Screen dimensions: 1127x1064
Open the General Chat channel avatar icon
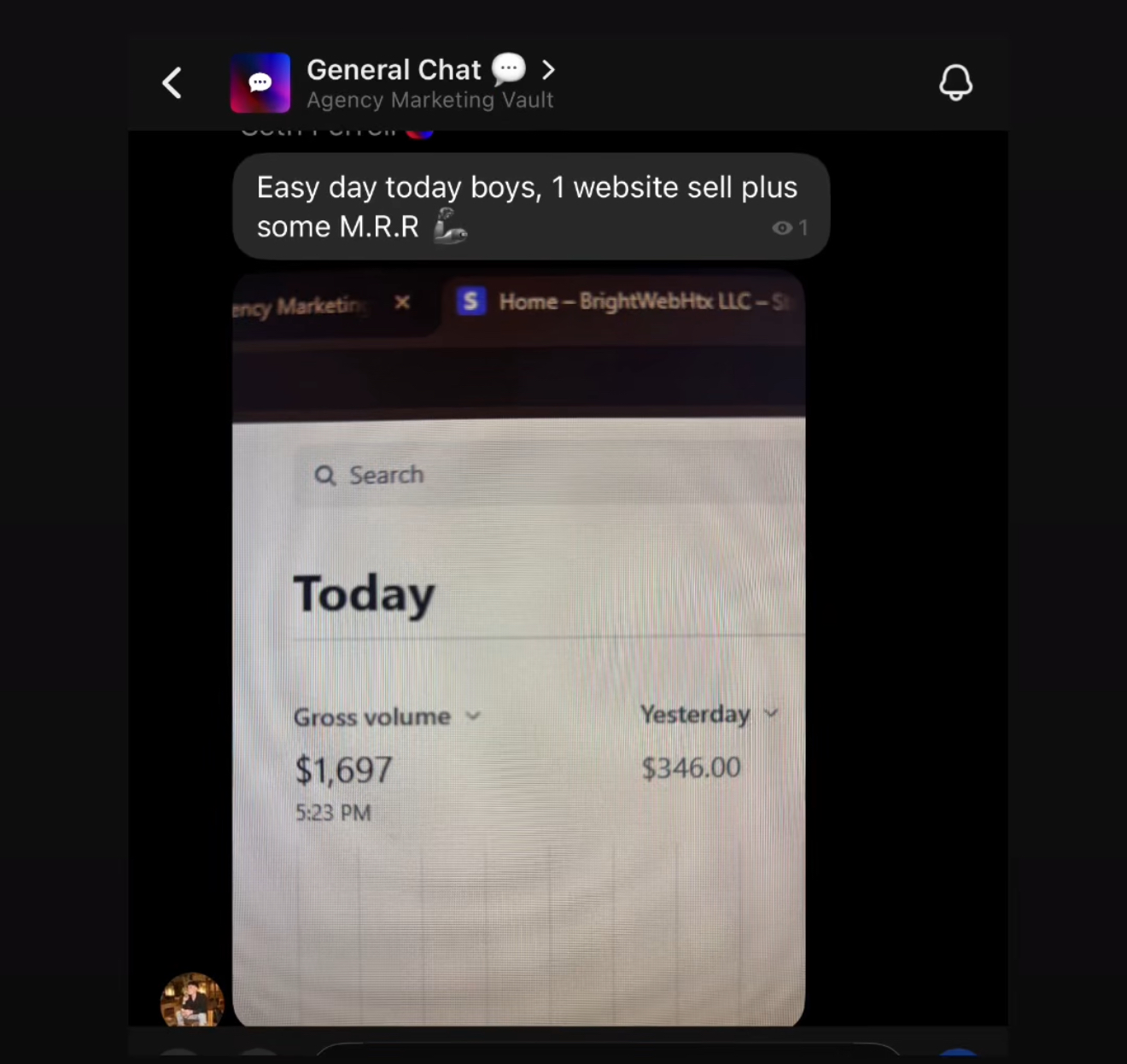(x=260, y=83)
